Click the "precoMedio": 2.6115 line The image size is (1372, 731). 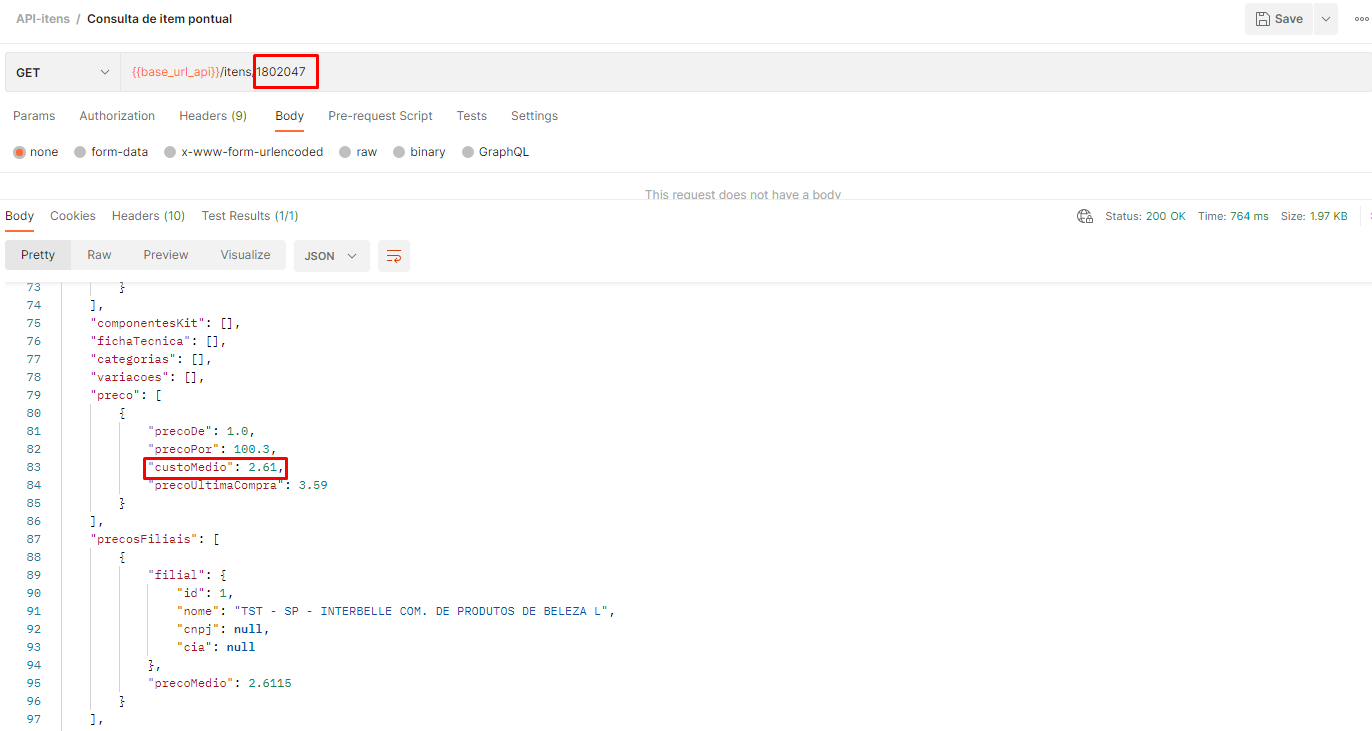[220, 683]
